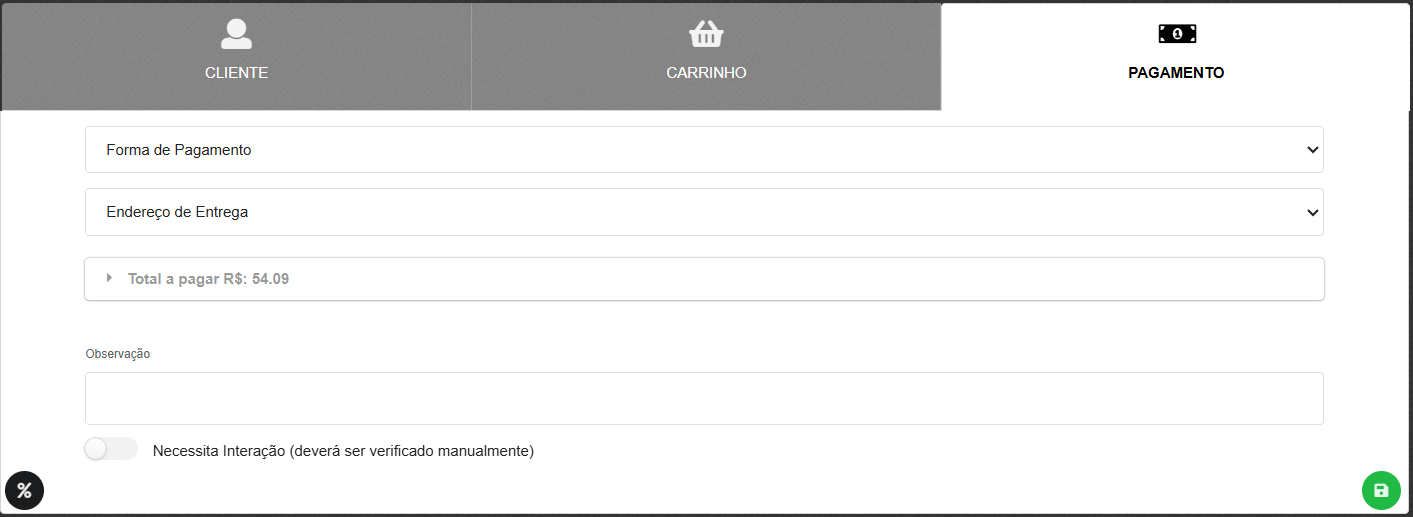Click the shopping basket icon
Viewport: 1413px width, 517px height.
[706, 34]
